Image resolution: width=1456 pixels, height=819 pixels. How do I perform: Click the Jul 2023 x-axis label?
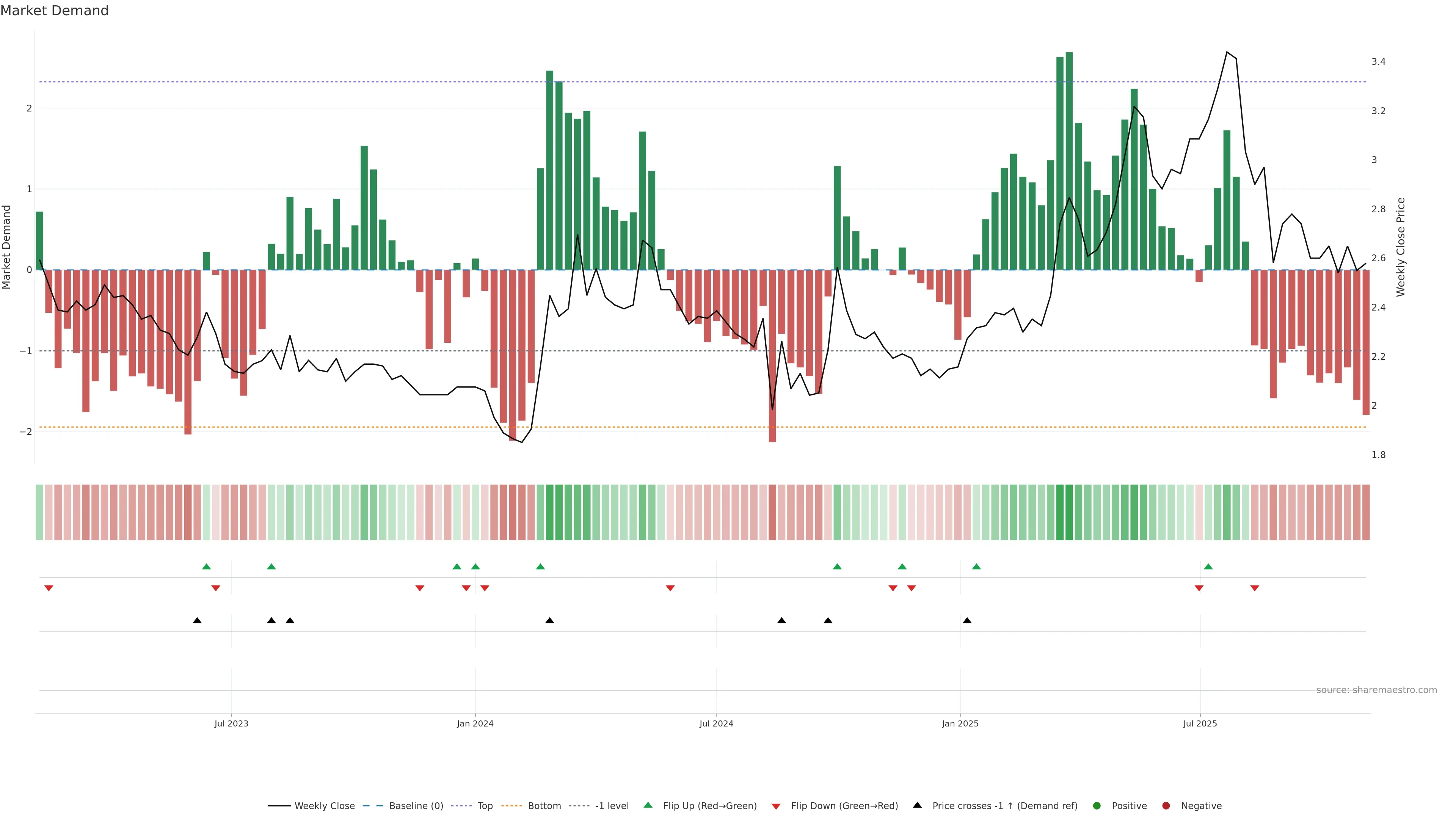(x=231, y=723)
